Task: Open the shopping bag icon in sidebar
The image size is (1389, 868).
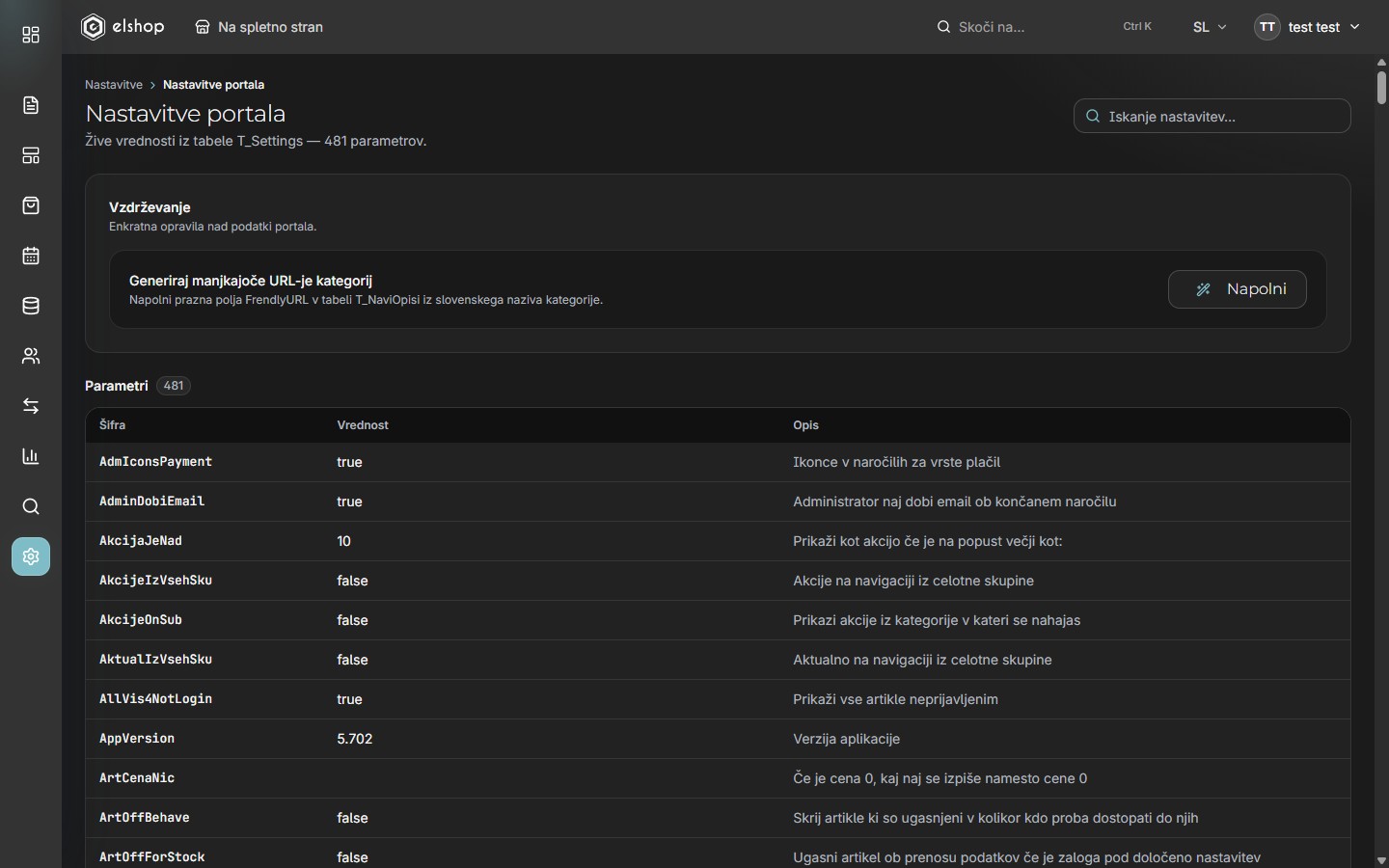Action: tap(31, 205)
